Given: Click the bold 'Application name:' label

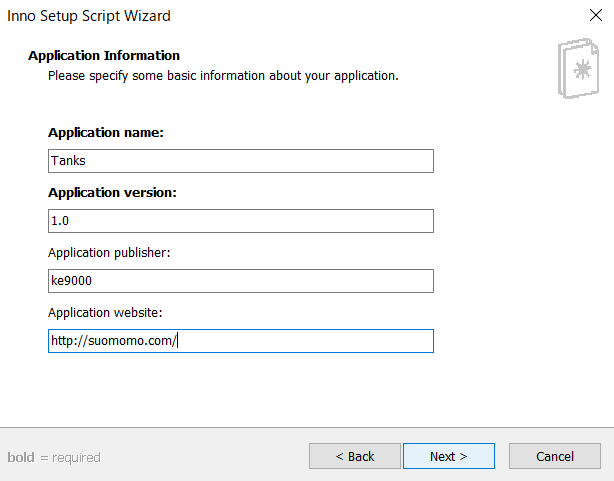Looking at the screenshot, I should click(x=106, y=133).
